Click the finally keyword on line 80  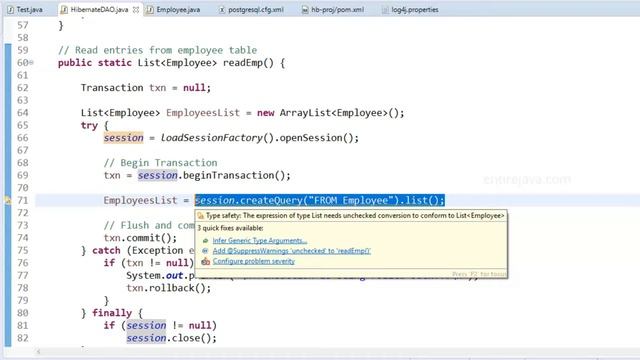tap(112, 313)
